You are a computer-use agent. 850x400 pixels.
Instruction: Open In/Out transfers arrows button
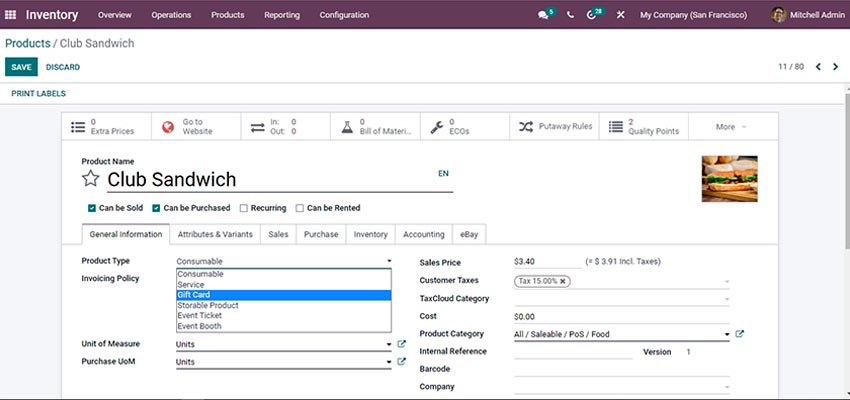click(x=286, y=127)
